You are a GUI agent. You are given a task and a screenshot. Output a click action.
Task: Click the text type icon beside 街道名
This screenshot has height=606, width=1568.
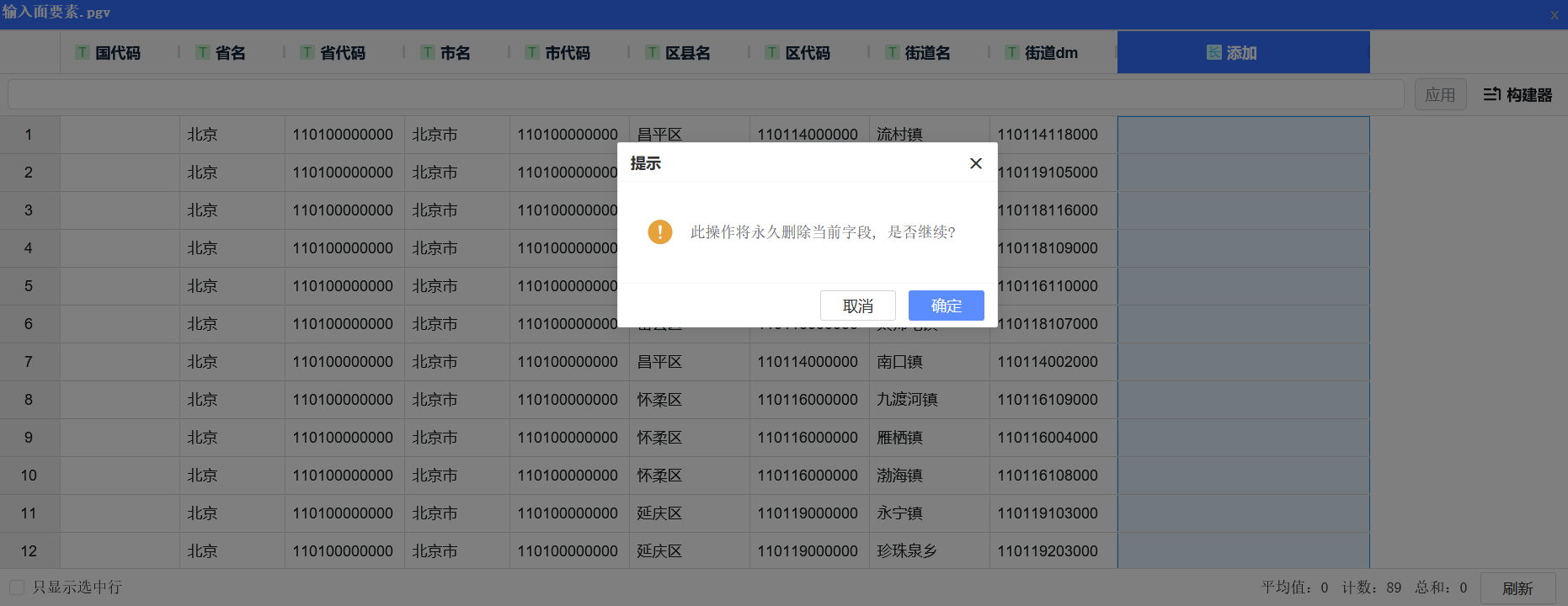coord(893,53)
